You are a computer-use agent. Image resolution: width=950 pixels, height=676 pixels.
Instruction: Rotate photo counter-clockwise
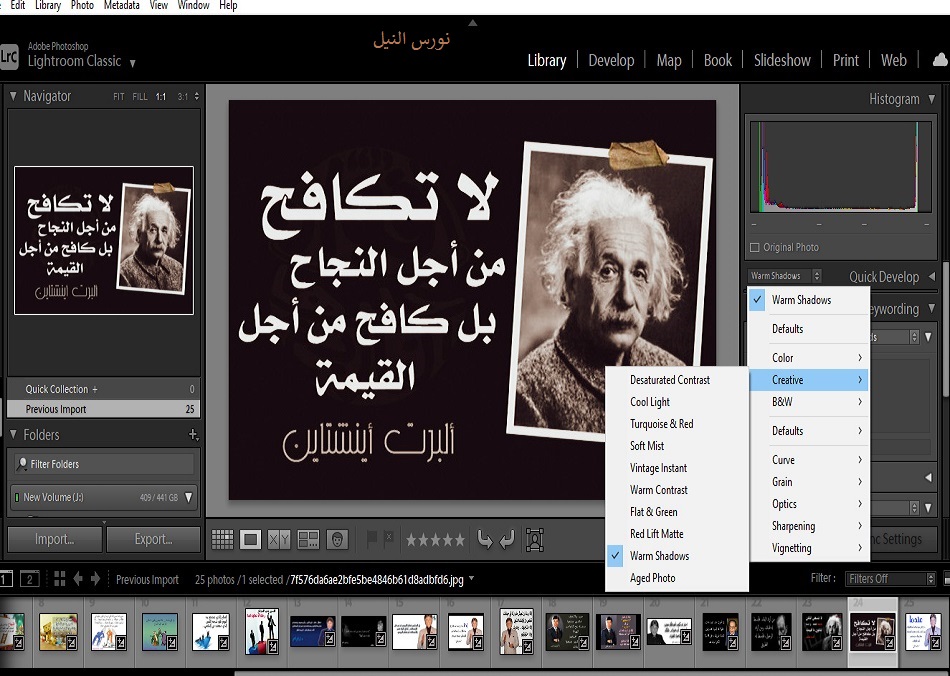tap(485, 539)
